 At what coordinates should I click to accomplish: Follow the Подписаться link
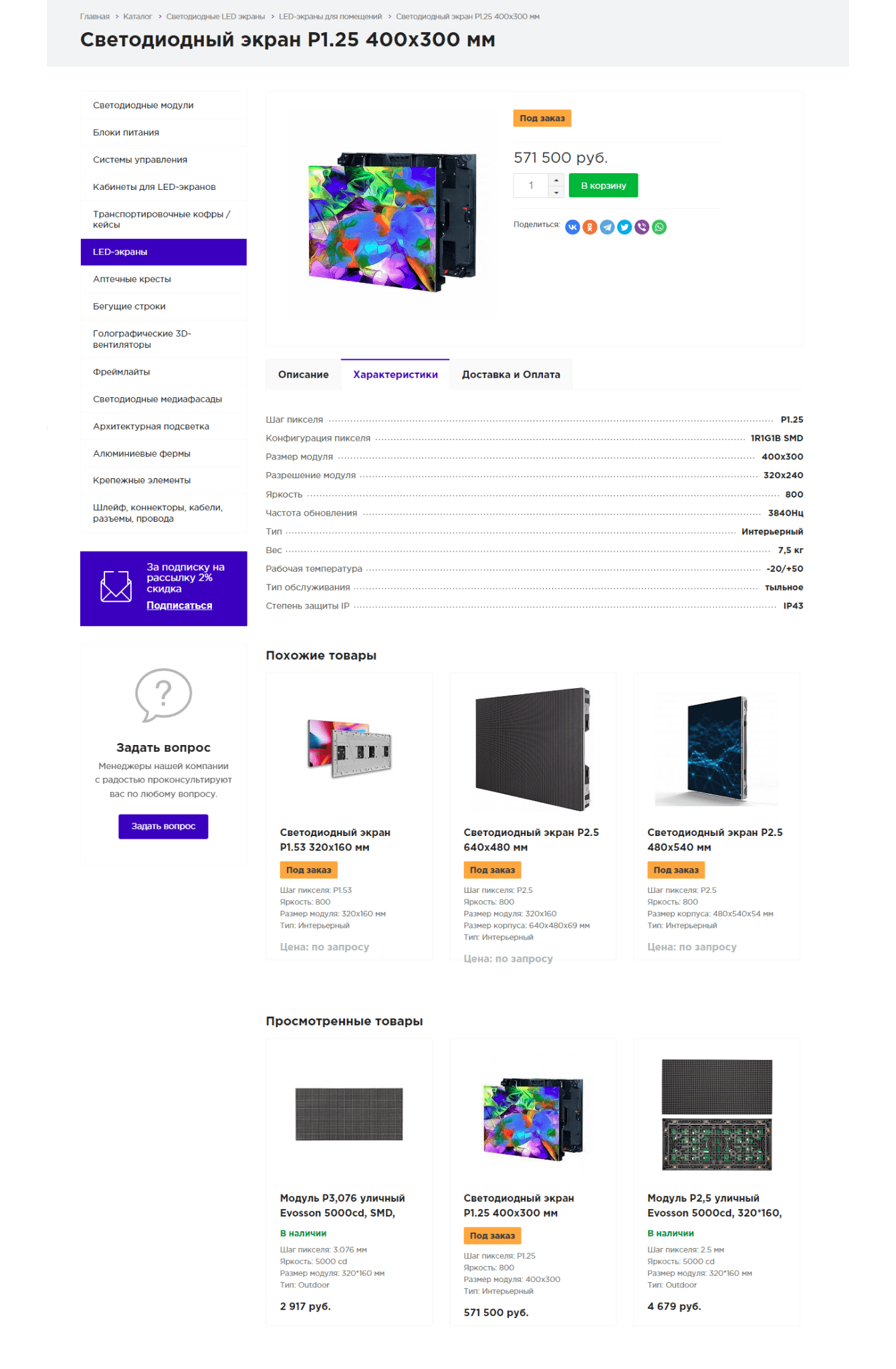coord(179,605)
